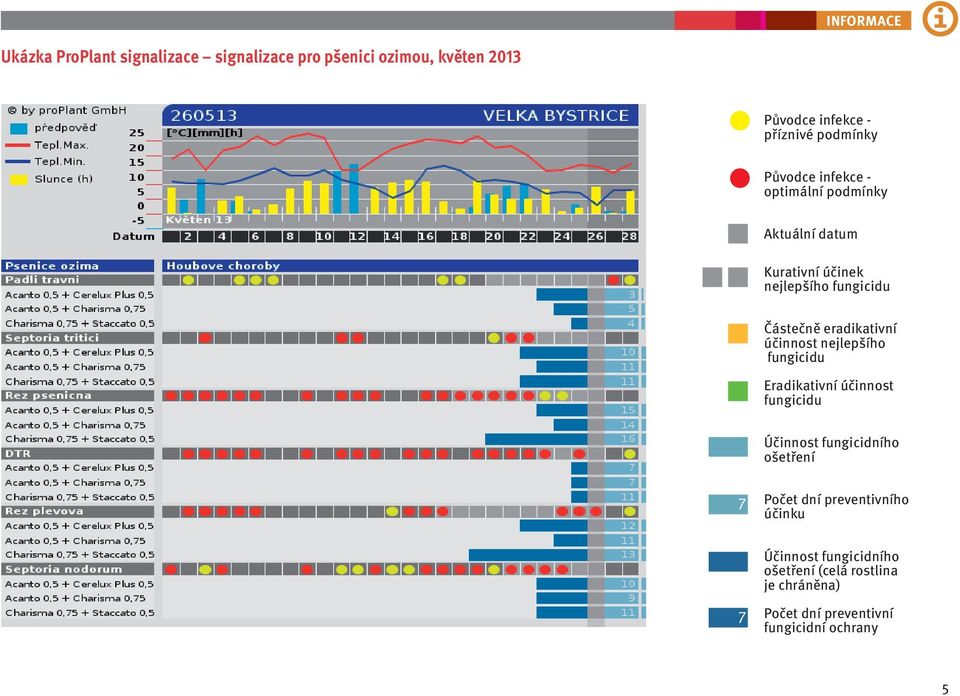Click the Aktuální datum legend text
Image resolution: width=960 pixels, height=696 pixels.
(x=810, y=234)
